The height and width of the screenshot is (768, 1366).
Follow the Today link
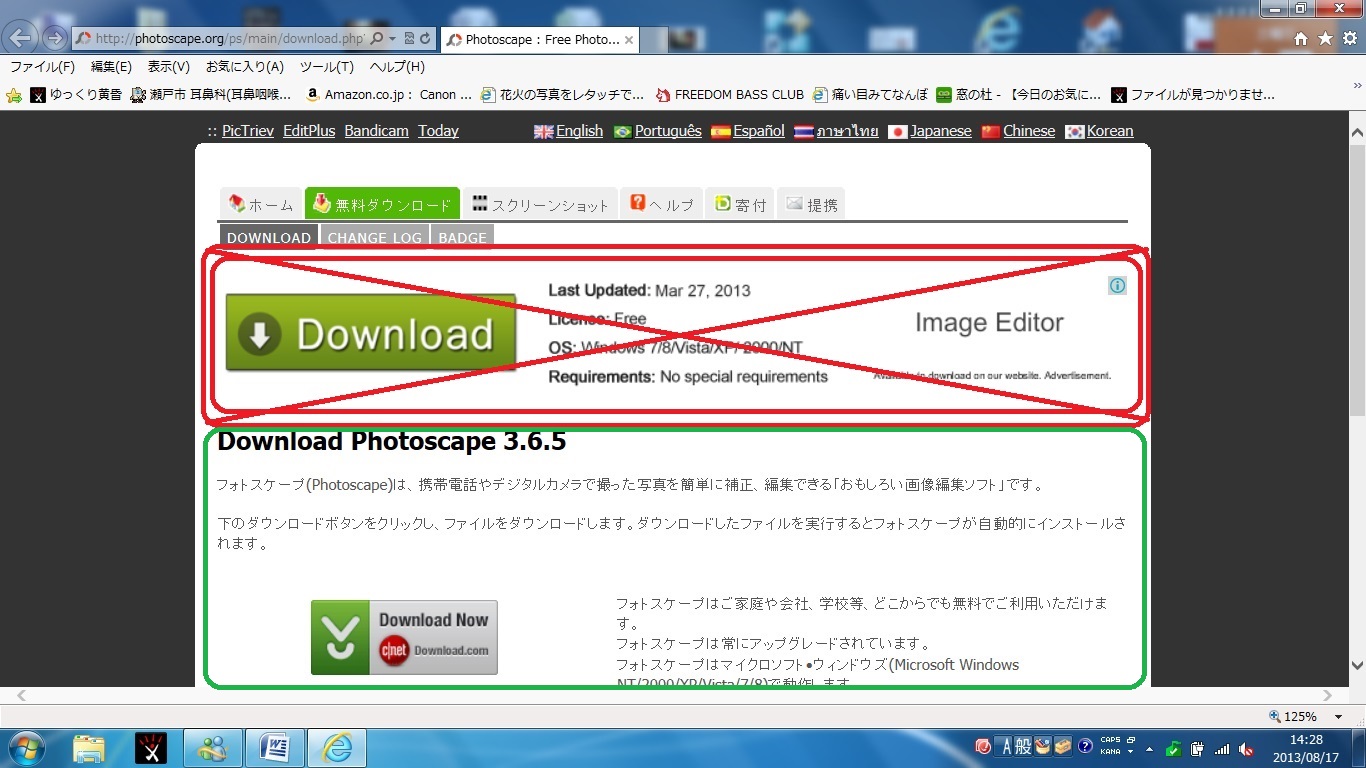point(438,131)
